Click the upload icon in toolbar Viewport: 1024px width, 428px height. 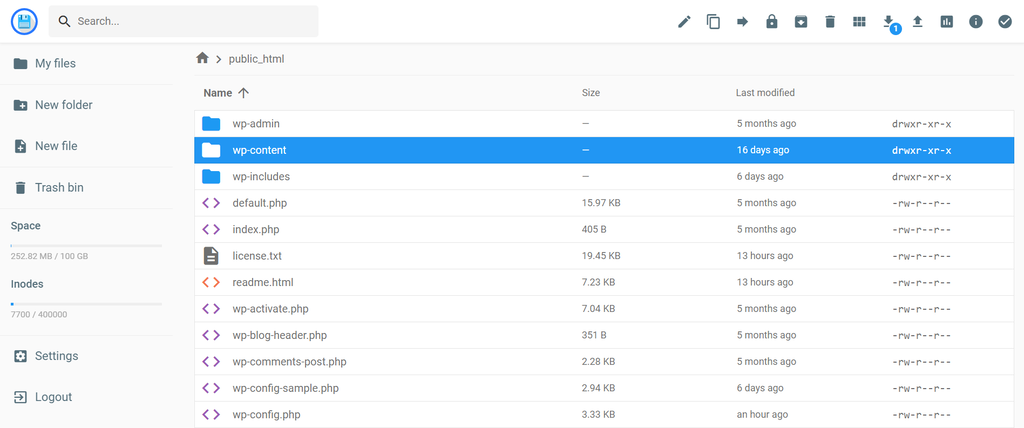[x=917, y=22]
